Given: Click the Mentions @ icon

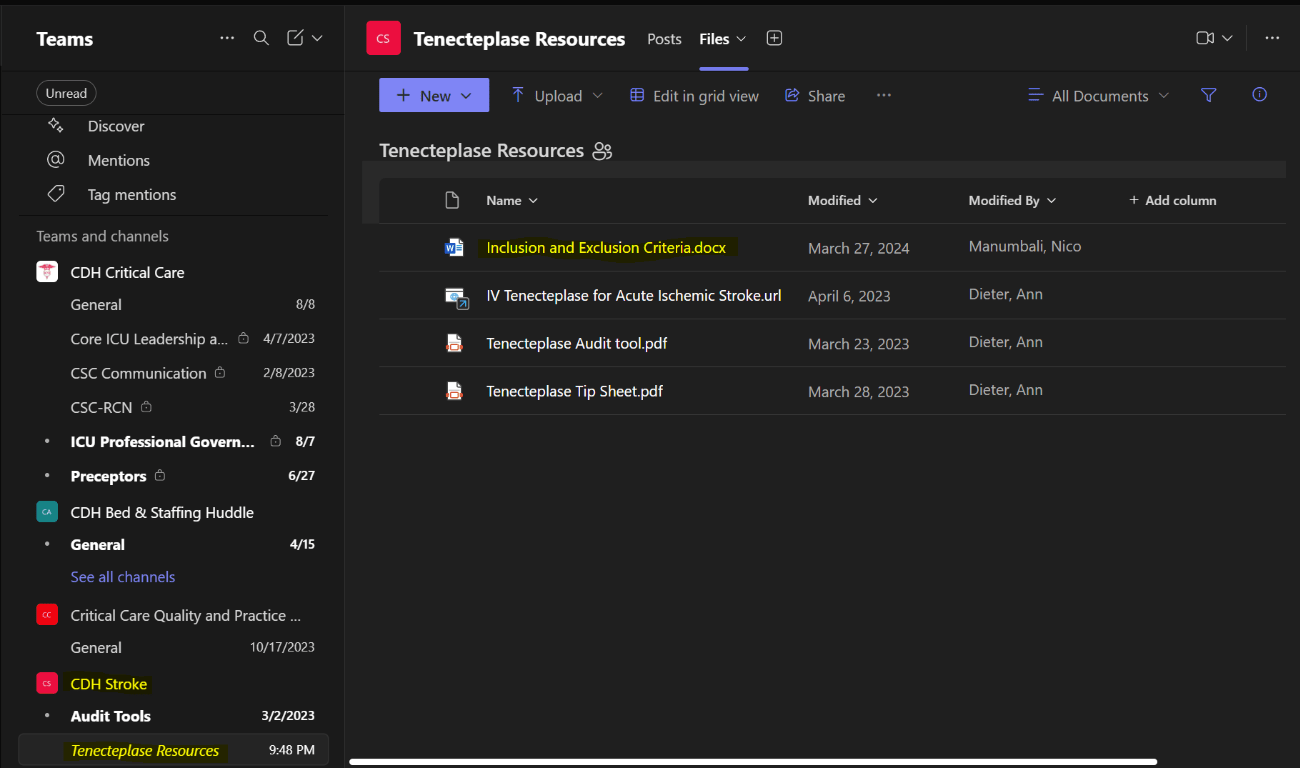Looking at the screenshot, I should pyautogui.click(x=56, y=160).
